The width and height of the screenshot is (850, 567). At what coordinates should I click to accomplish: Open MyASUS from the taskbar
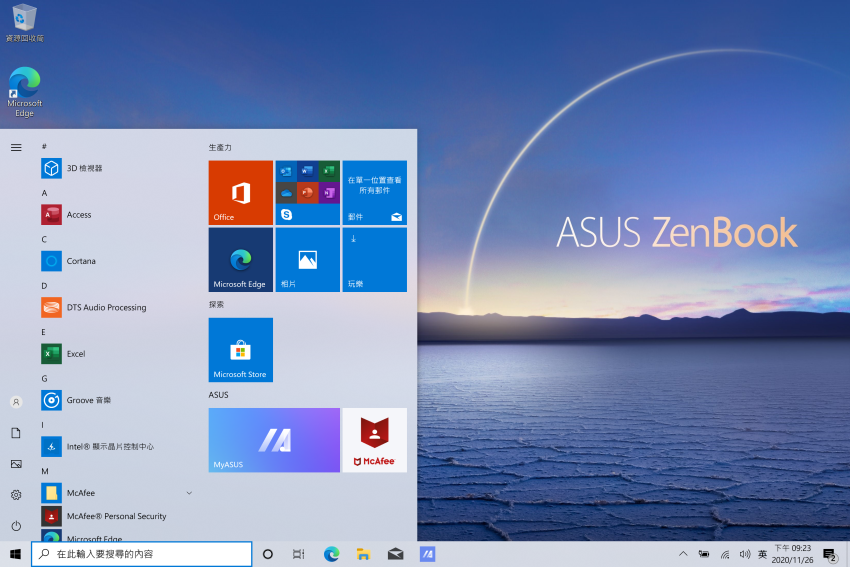coord(428,554)
